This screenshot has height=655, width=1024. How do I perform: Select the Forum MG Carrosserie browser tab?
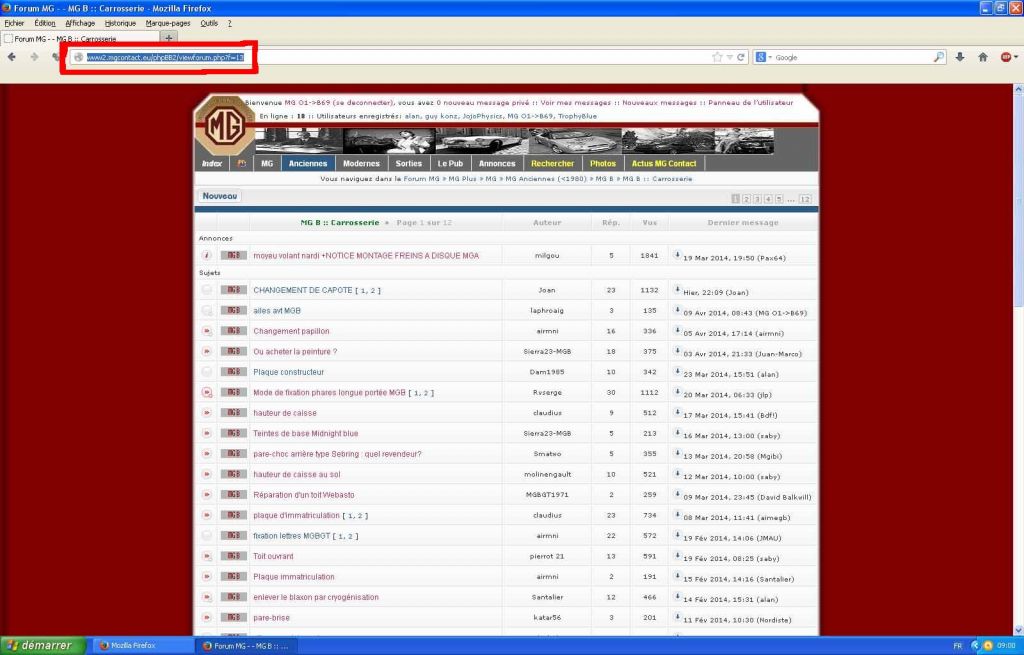tap(80, 39)
